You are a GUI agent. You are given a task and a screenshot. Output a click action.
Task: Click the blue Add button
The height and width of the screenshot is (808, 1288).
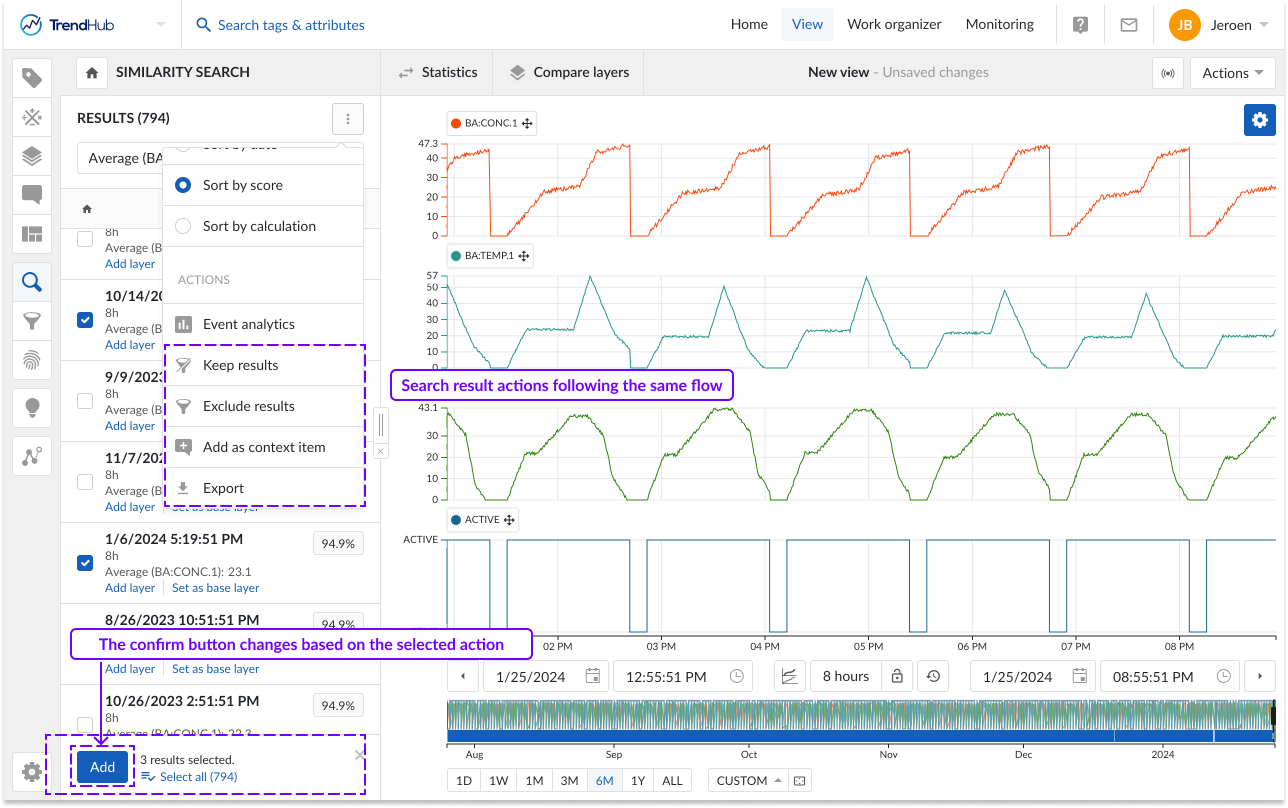102,767
